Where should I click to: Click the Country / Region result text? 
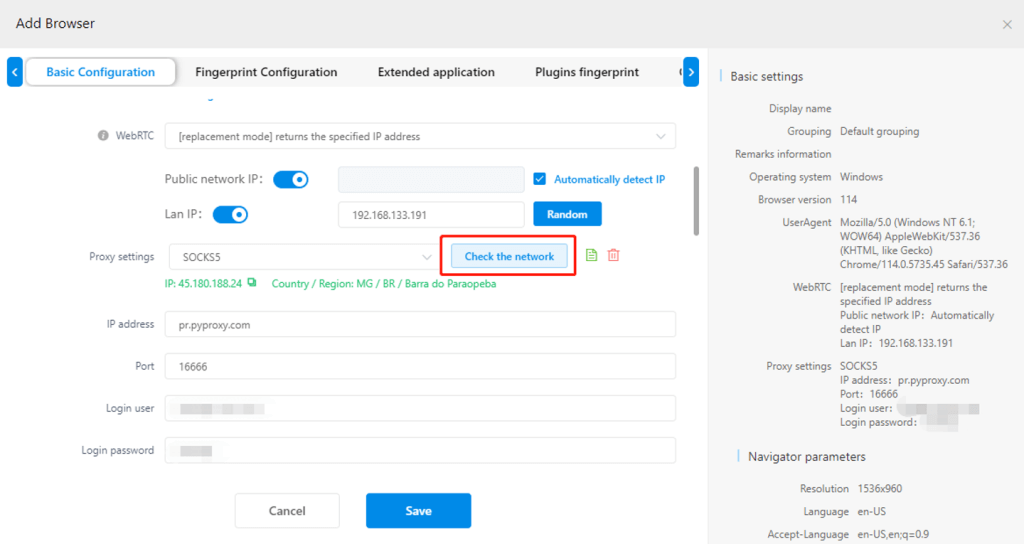click(384, 283)
